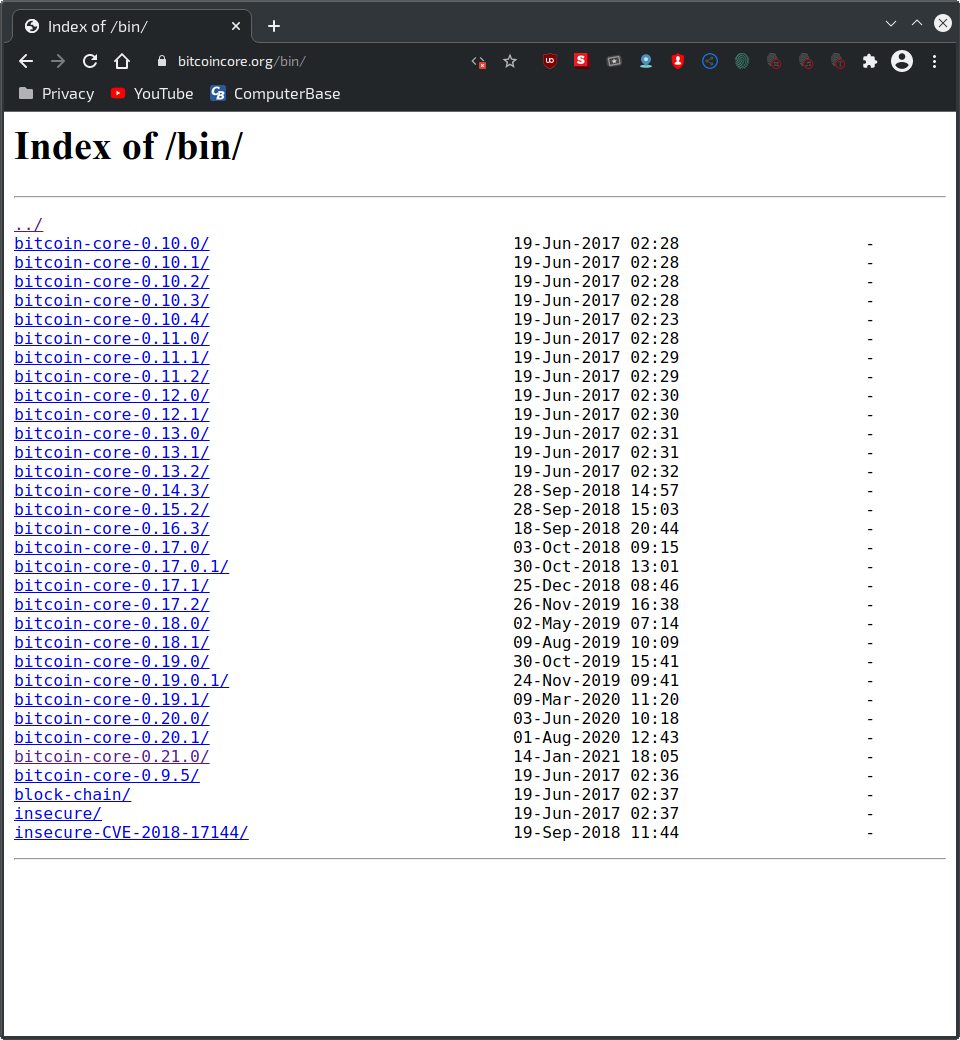This screenshot has height=1040, width=960.
Task: Open bitcoin-core-0.20.0/ folder
Action: pyautogui.click(x=111, y=719)
